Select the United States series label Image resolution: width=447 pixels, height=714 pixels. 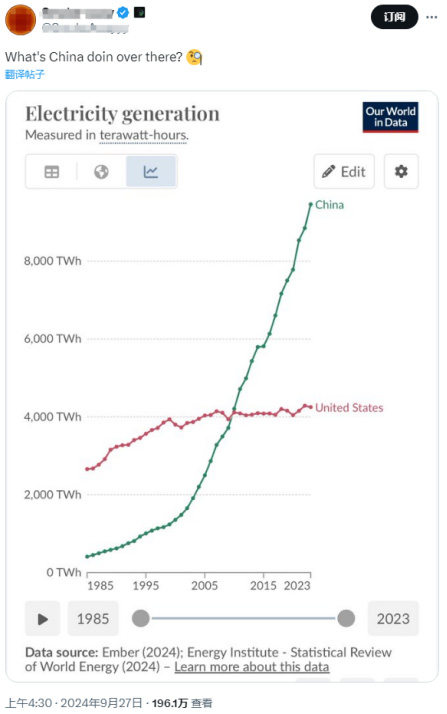[349, 408]
